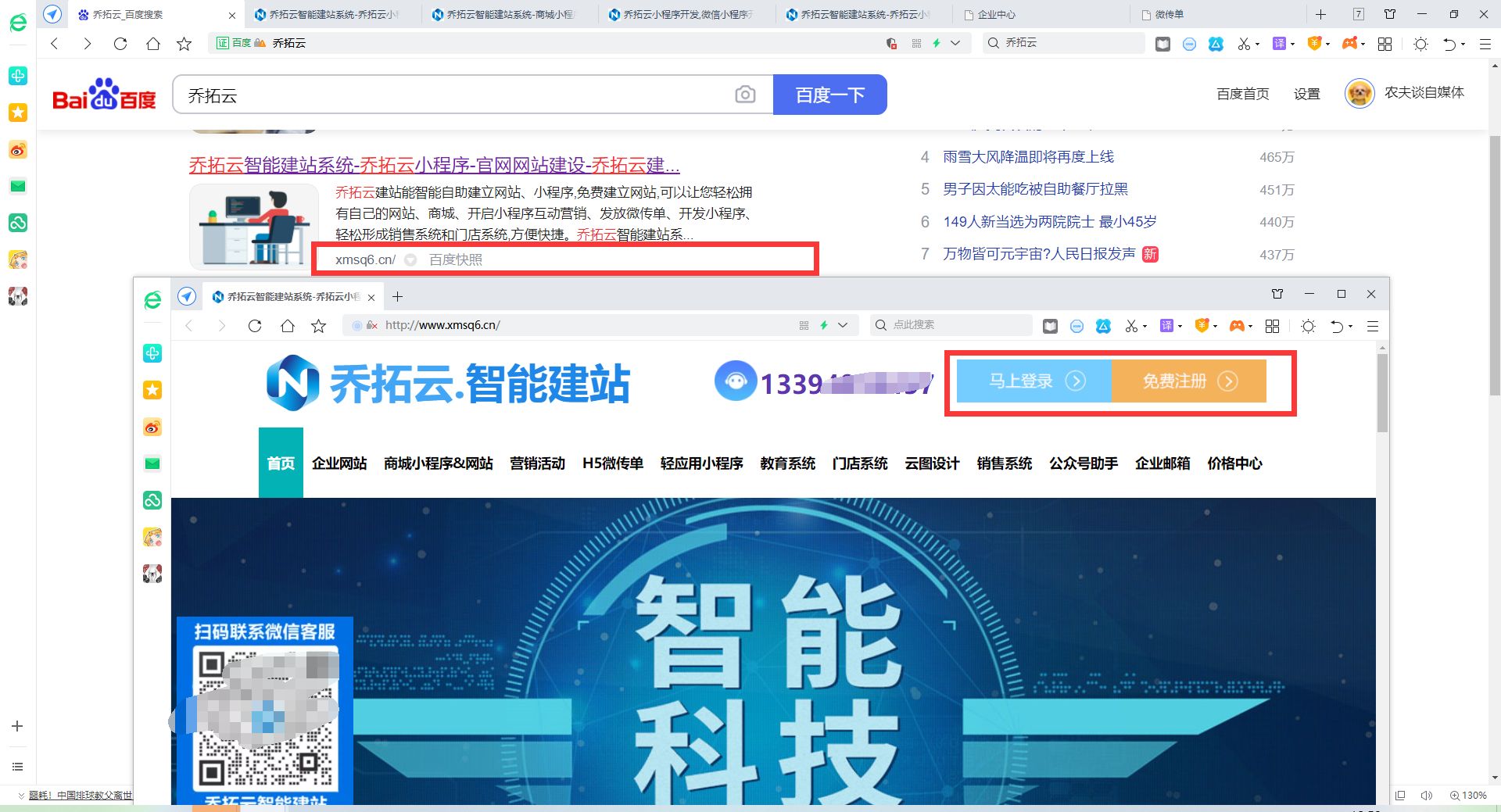1501x812 pixels.
Task: Open the translate tool in the toolbar
Action: click(x=1279, y=44)
